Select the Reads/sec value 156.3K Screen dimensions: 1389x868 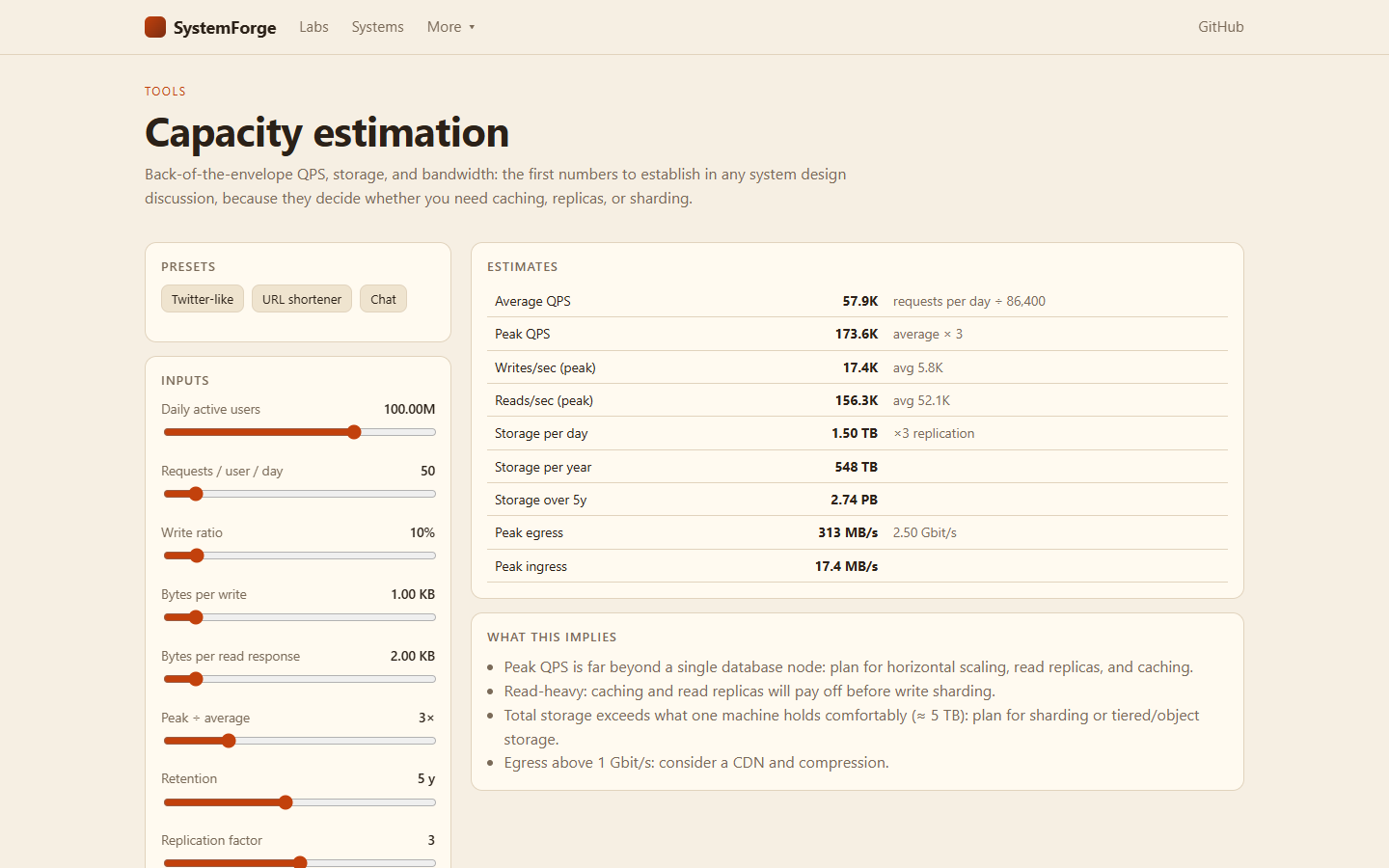click(x=856, y=400)
